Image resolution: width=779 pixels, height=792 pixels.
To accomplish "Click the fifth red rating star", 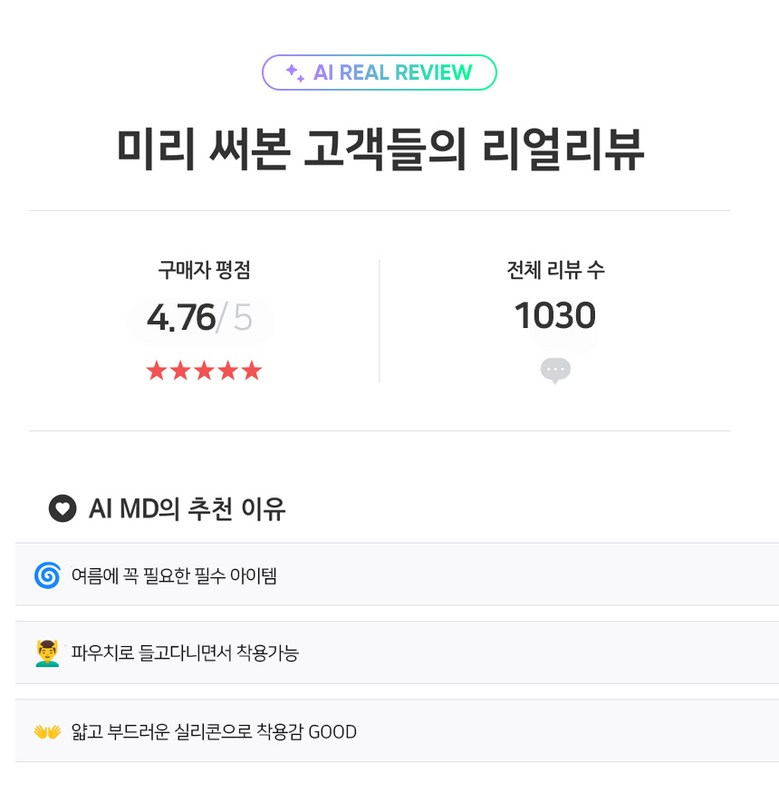I will [252, 371].
